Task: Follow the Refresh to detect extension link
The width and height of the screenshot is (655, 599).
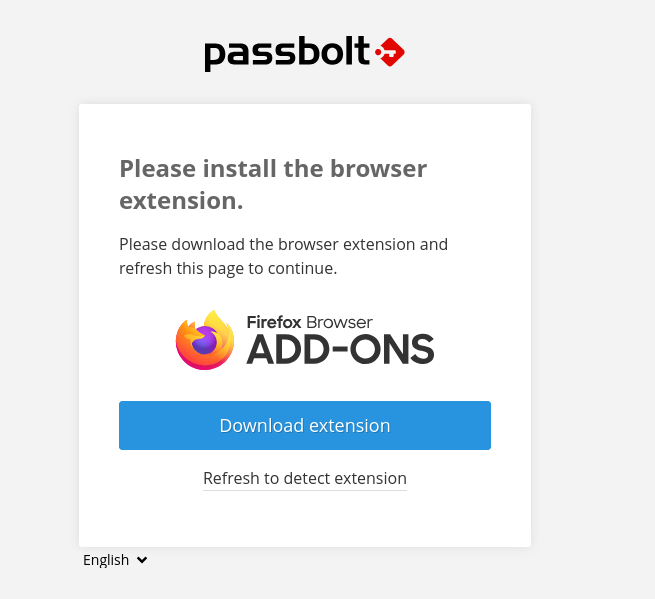Action: [305, 478]
